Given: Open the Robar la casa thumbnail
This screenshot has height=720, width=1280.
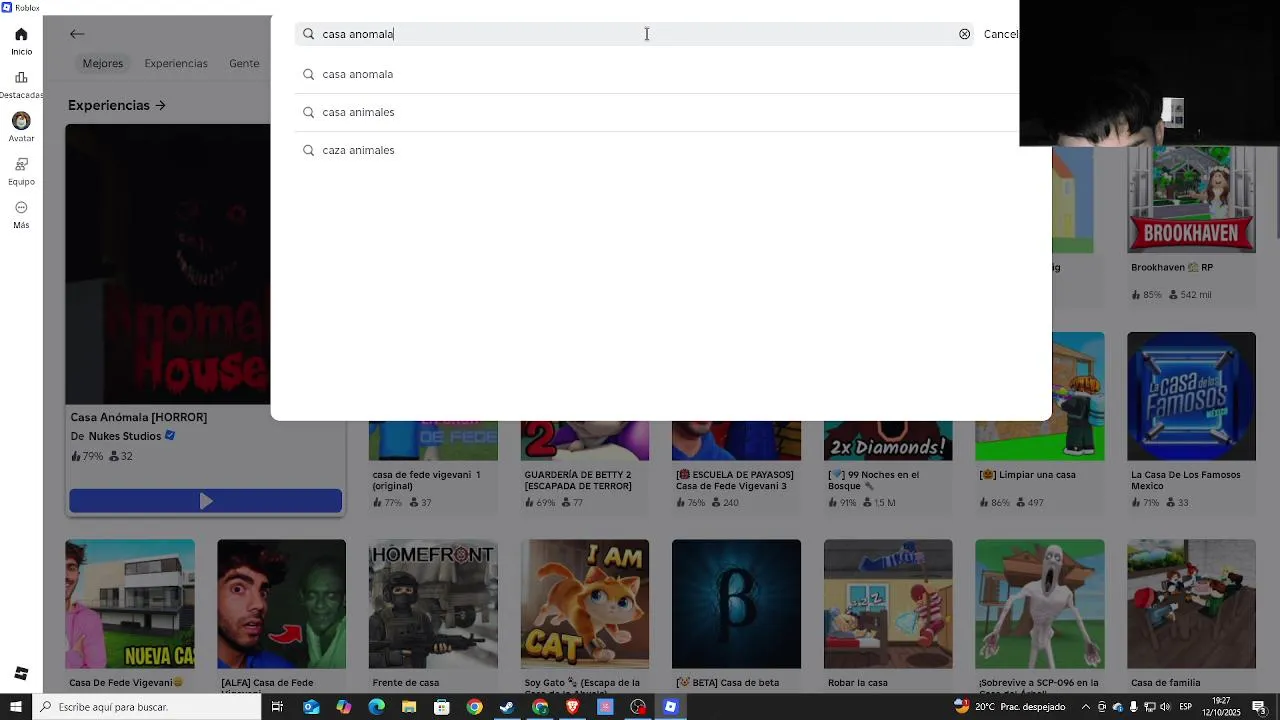Looking at the screenshot, I should point(888,604).
